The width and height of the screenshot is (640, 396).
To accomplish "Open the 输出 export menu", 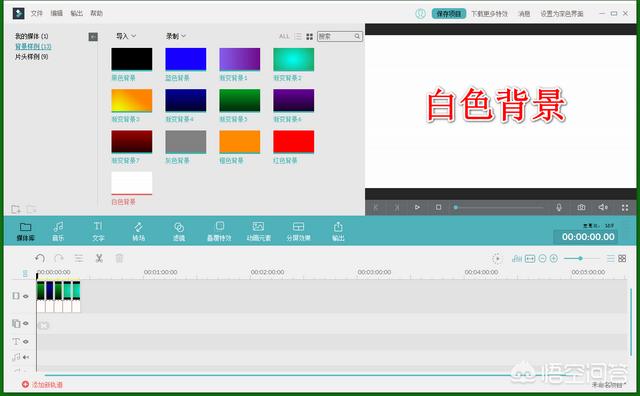I will pos(77,13).
